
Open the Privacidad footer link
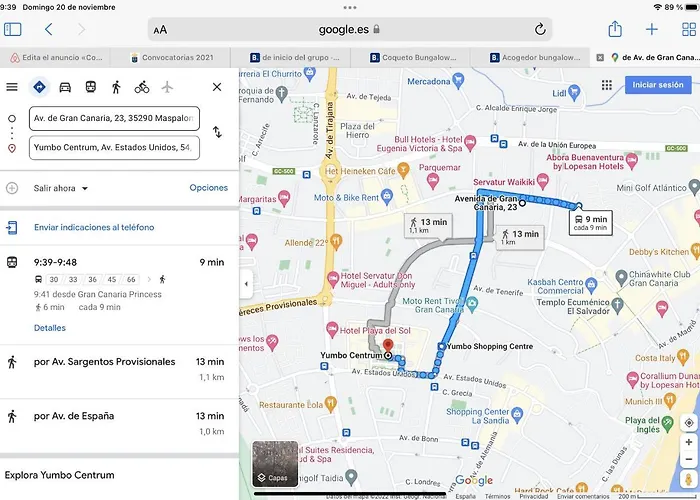(x=533, y=496)
